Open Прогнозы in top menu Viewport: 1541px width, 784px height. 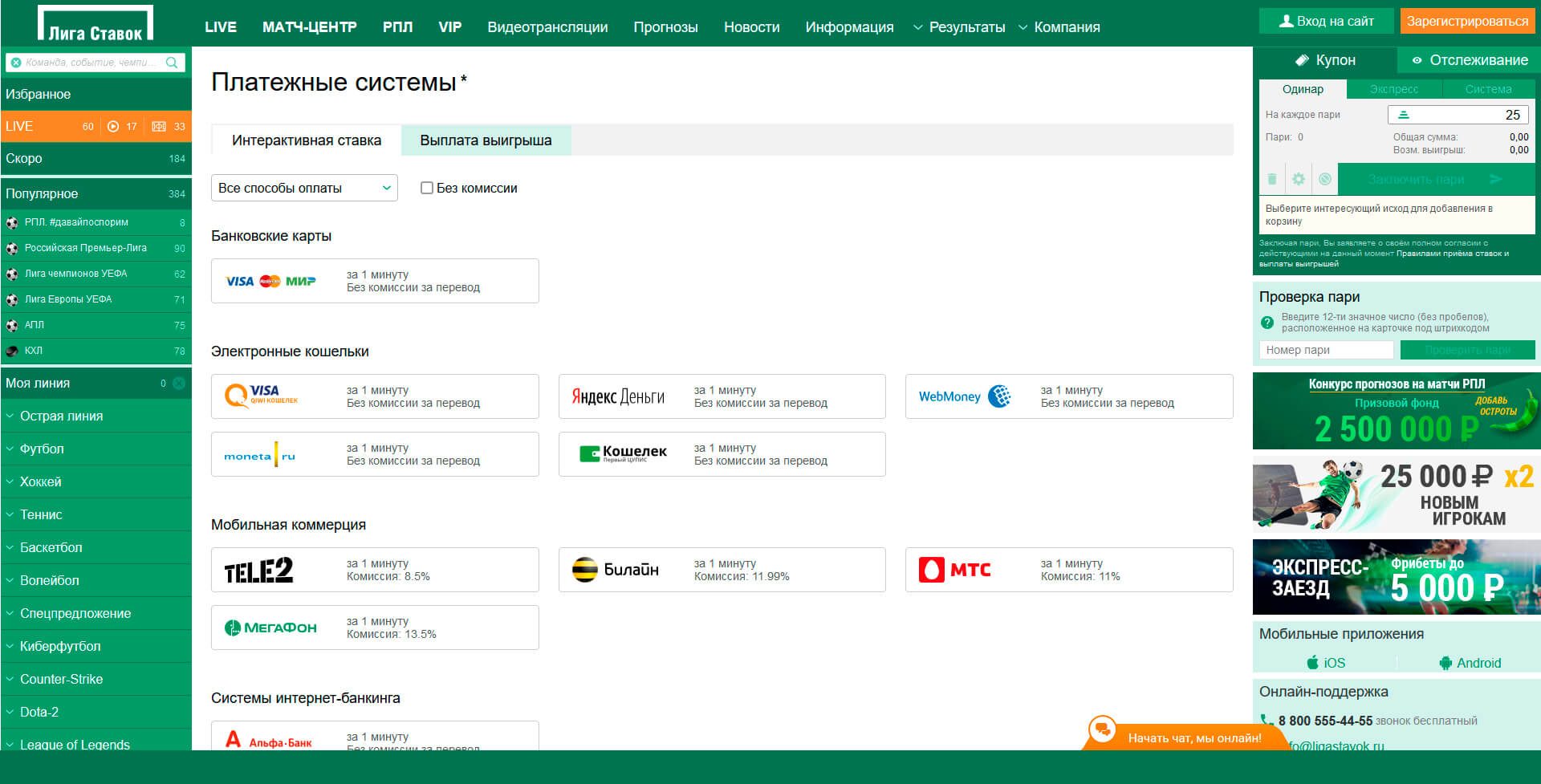pyautogui.click(x=666, y=27)
